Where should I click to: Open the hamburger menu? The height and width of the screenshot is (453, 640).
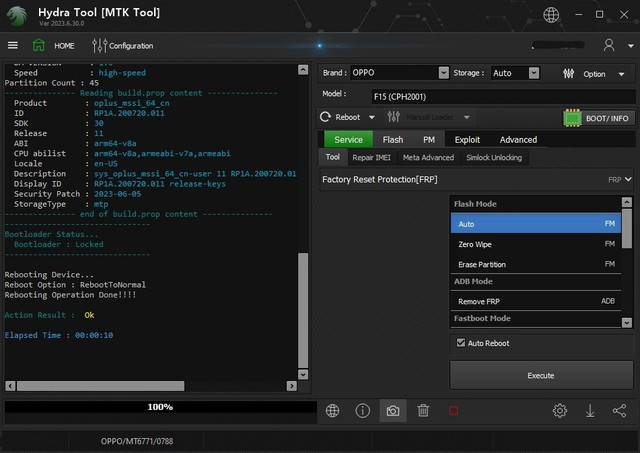pyautogui.click(x=13, y=45)
